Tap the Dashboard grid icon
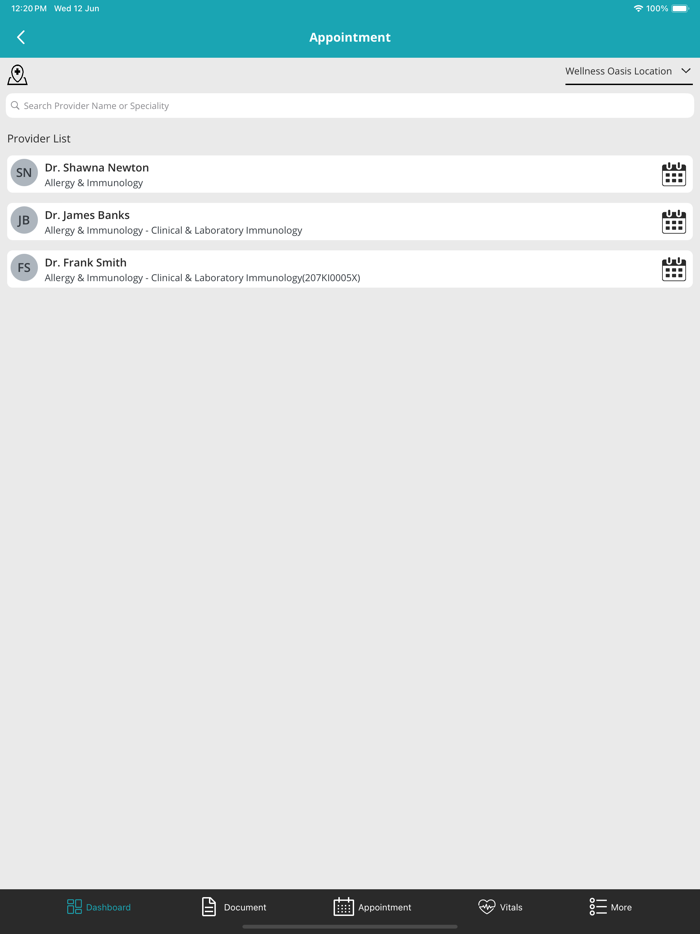700x934 pixels. pos(75,905)
